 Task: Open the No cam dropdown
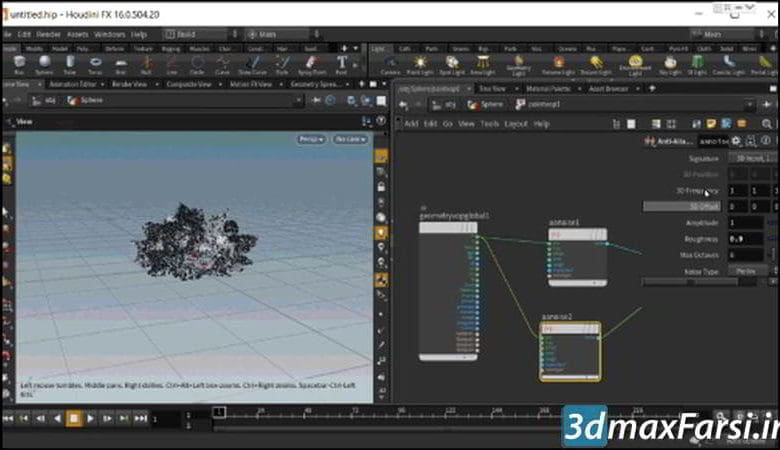[x=350, y=139]
